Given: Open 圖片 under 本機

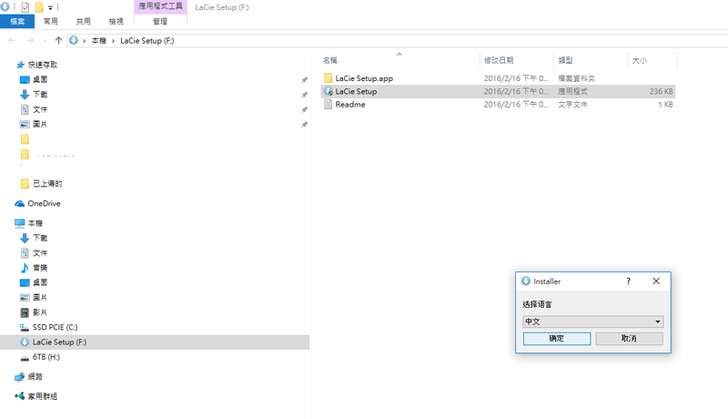Looking at the screenshot, I should [40, 297].
